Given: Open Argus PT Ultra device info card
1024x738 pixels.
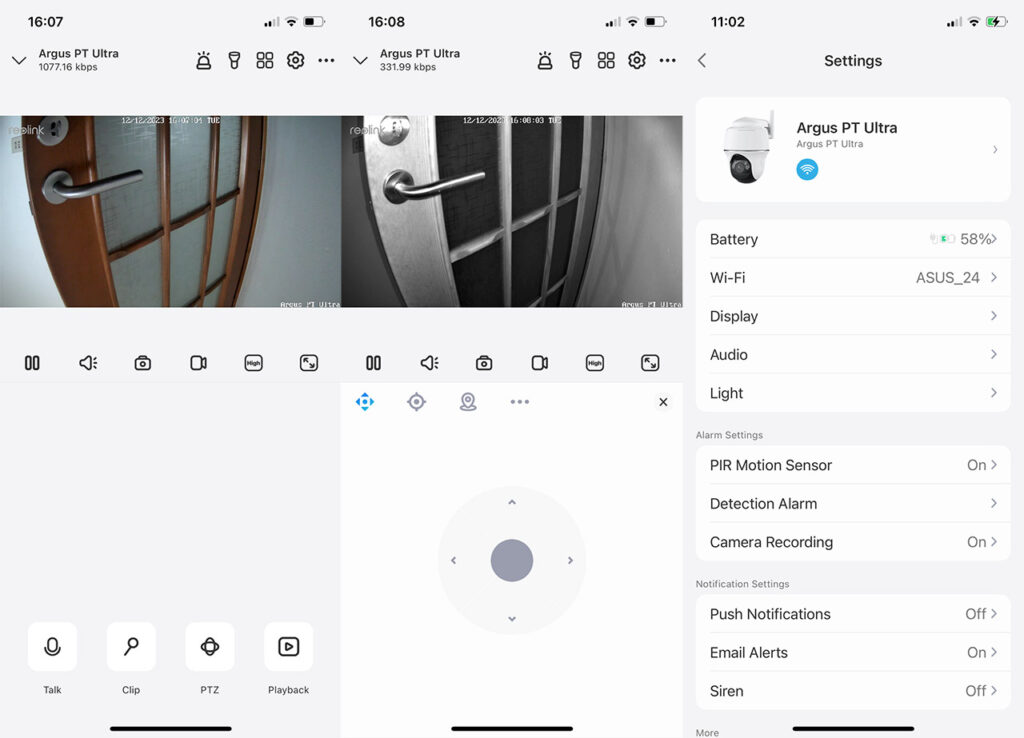Looking at the screenshot, I should 854,150.
